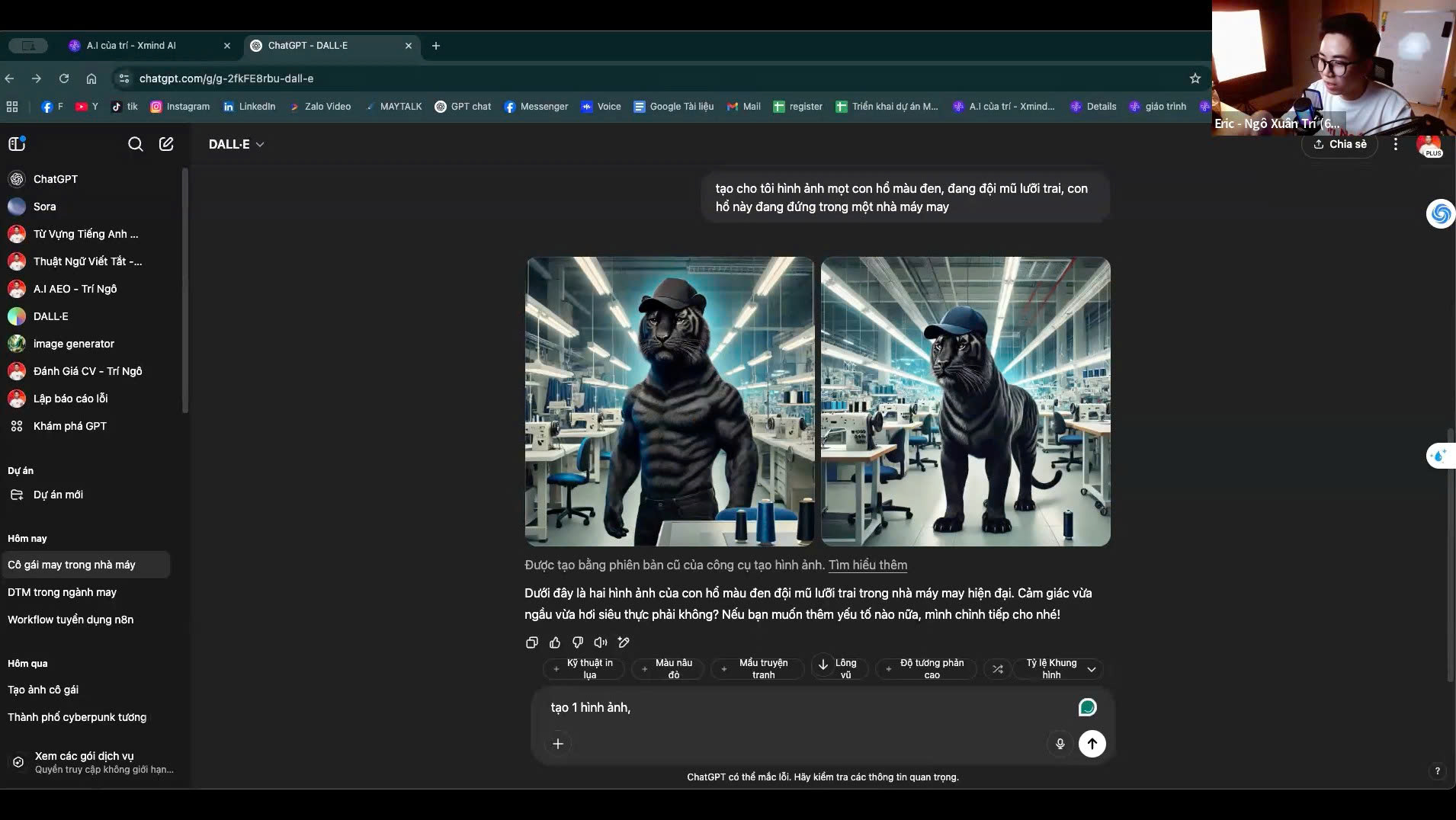This screenshot has height=820, width=1456.
Task: Toggle the sidebar panel icon
Action: tap(17, 144)
